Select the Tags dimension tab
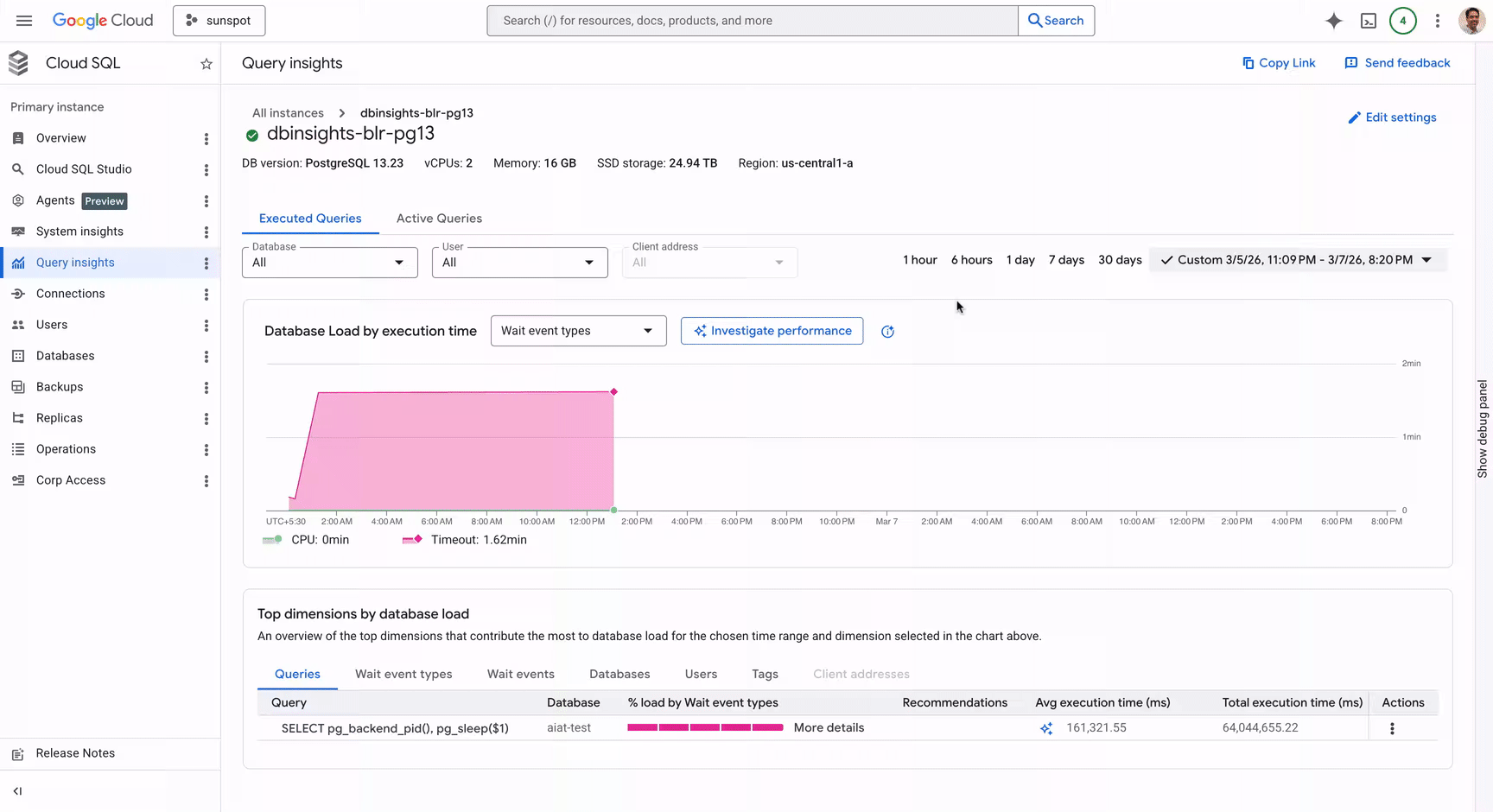Viewport: 1493px width, 812px height. [765, 675]
